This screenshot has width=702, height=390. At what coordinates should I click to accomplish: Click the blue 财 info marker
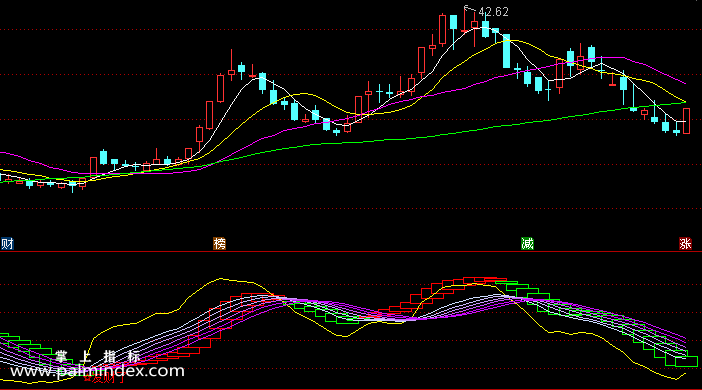click(x=7, y=244)
